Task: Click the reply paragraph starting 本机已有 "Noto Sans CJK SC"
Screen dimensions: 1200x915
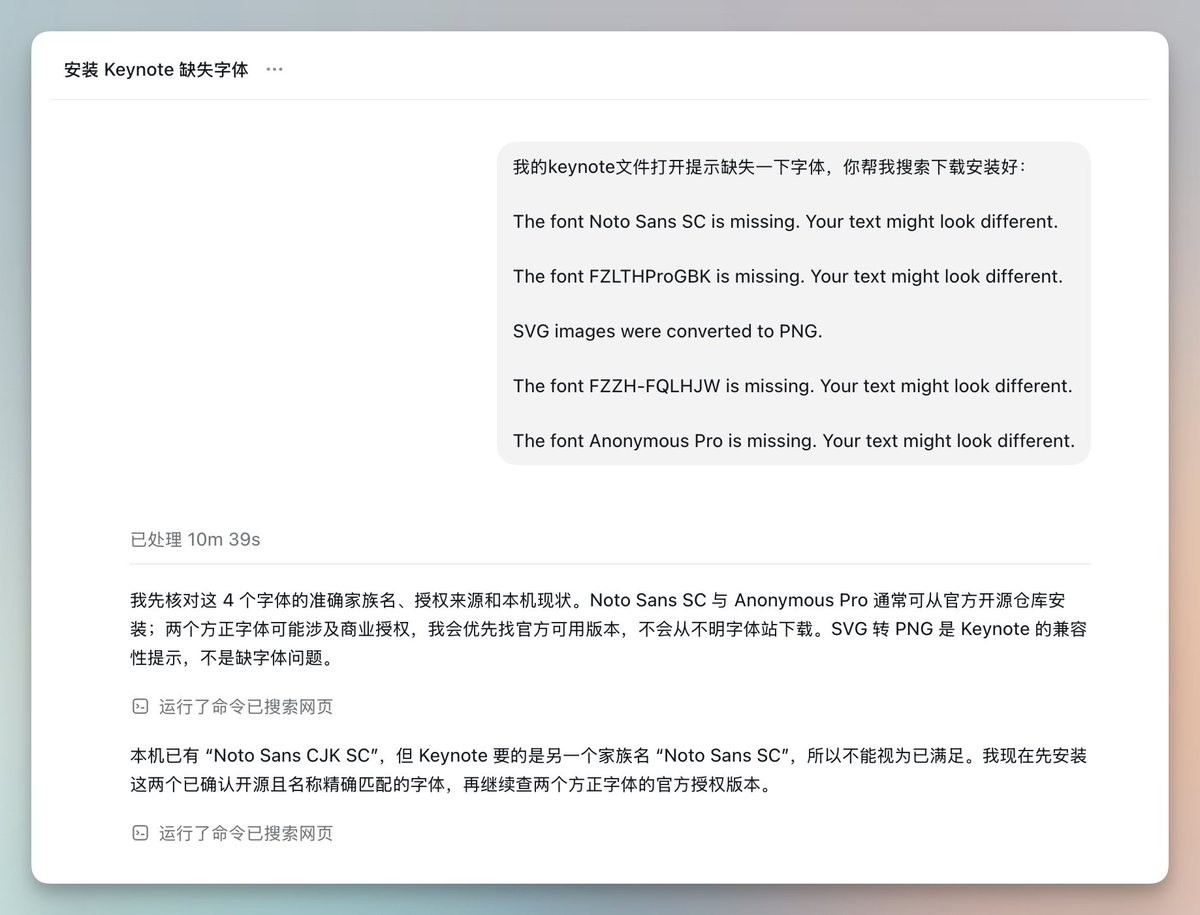Action: click(609, 770)
